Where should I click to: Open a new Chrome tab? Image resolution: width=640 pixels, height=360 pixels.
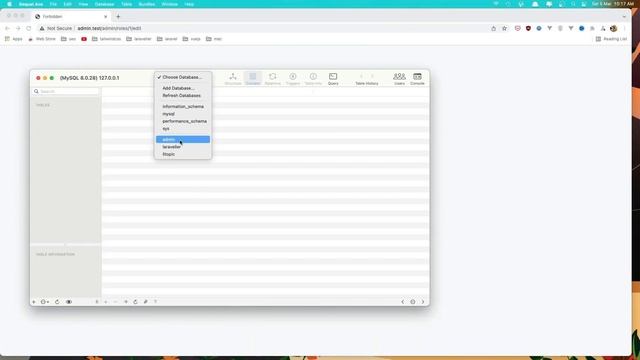click(x=118, y=17)
